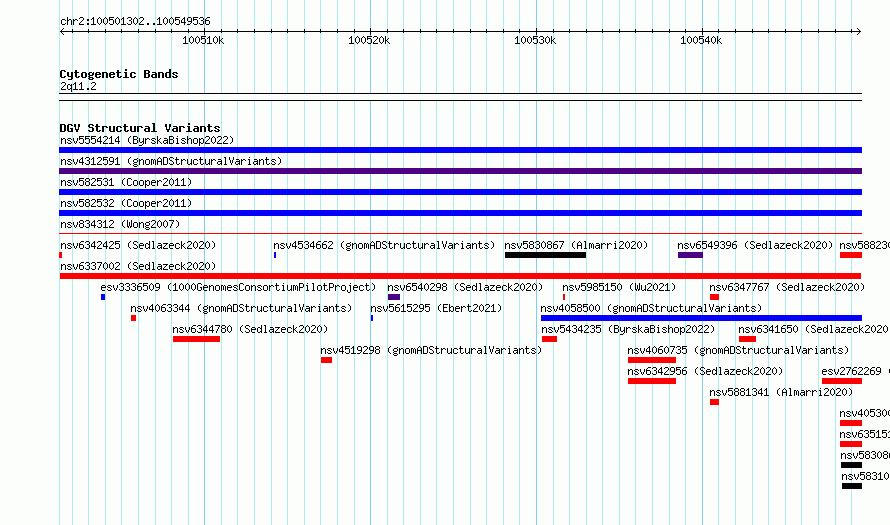Click the nsv5830867 (Almarri2020) label
890x525 pixels.
point(576,245)
